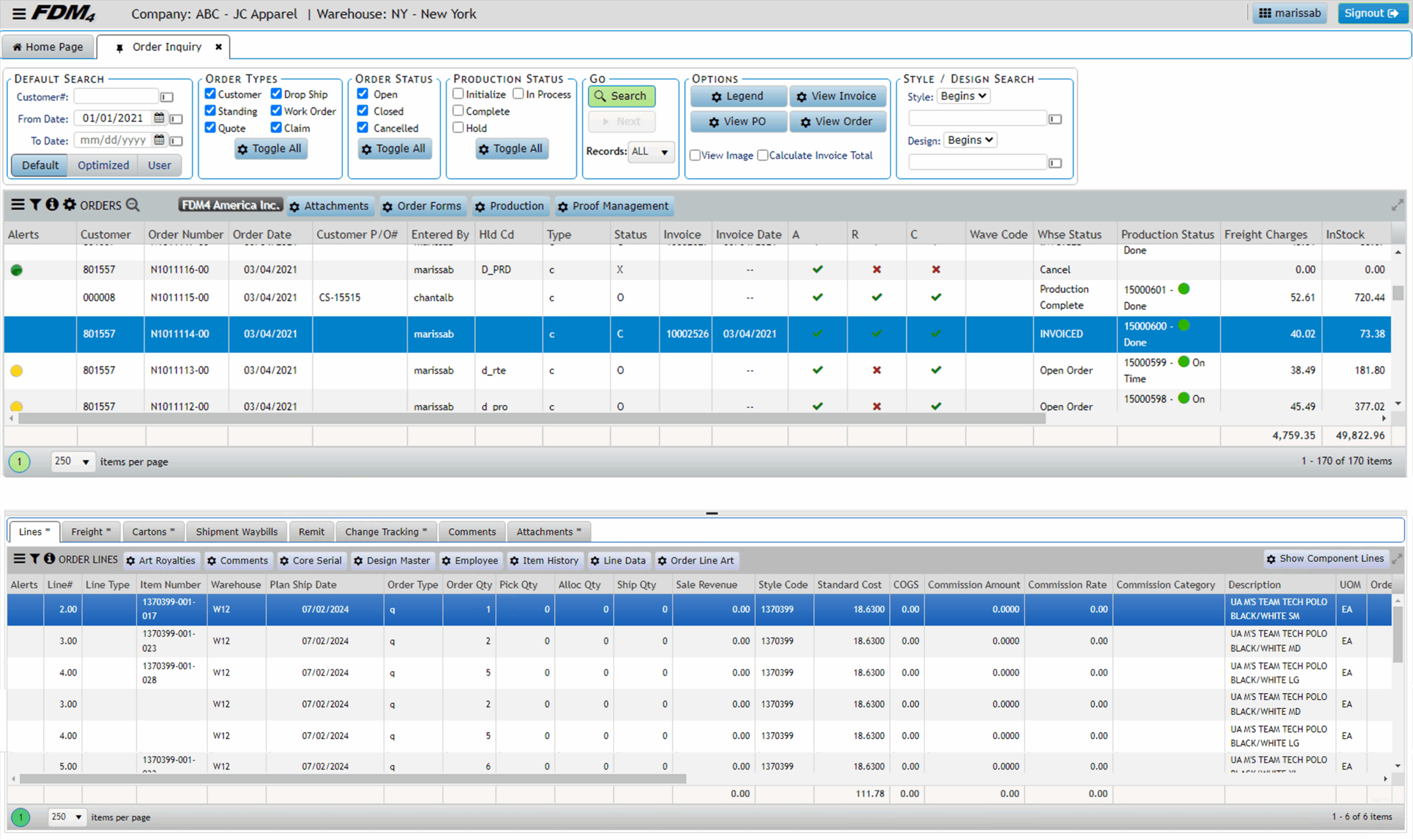Expand the Orders grid to fullscreen
This screenshot has height=840, width=1413.
1397,205
